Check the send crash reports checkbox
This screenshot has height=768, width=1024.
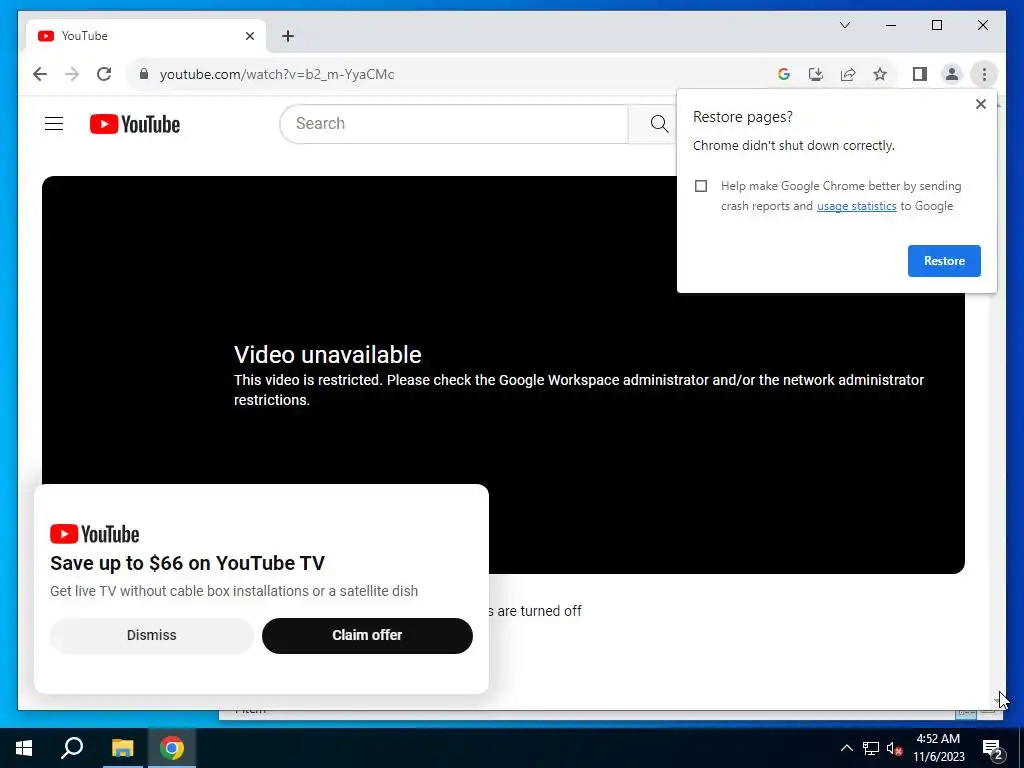tap(701, 186)
